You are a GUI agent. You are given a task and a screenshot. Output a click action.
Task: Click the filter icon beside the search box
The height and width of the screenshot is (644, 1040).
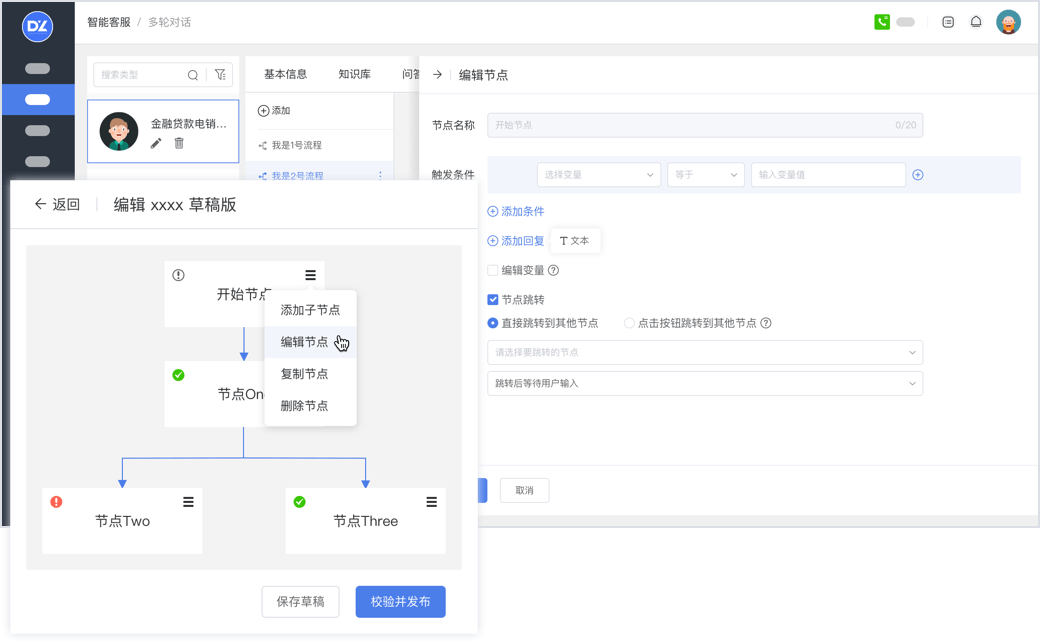click(220, 74)
